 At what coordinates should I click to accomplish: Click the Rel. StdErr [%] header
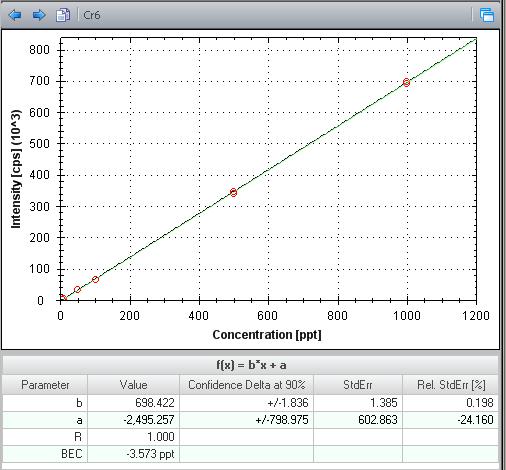coord(451,385)
